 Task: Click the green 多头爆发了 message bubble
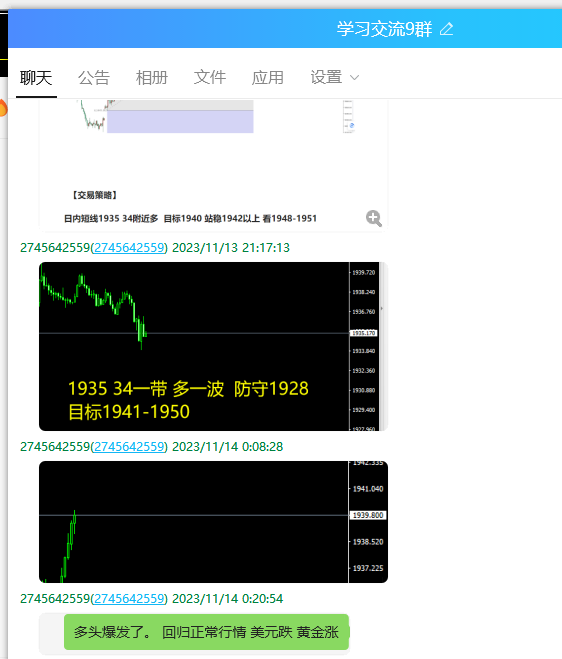pos(206,632)
